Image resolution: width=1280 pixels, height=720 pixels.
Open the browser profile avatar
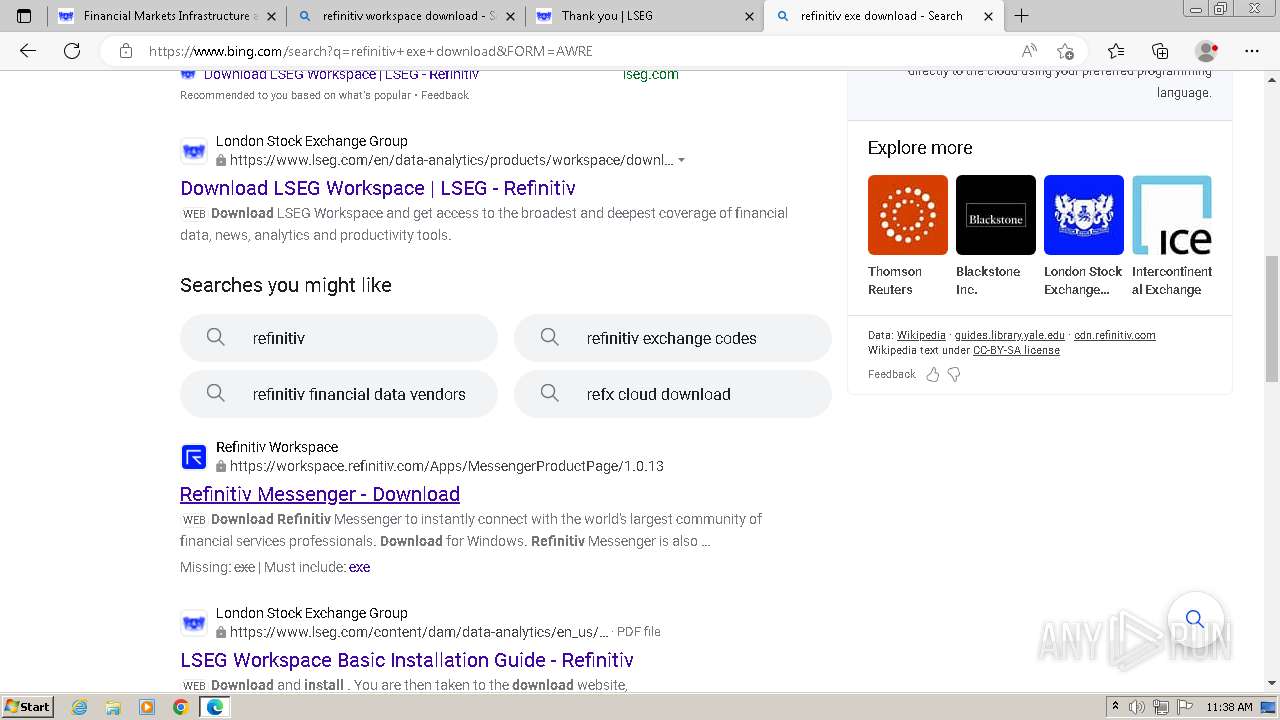click(1206, 51)
